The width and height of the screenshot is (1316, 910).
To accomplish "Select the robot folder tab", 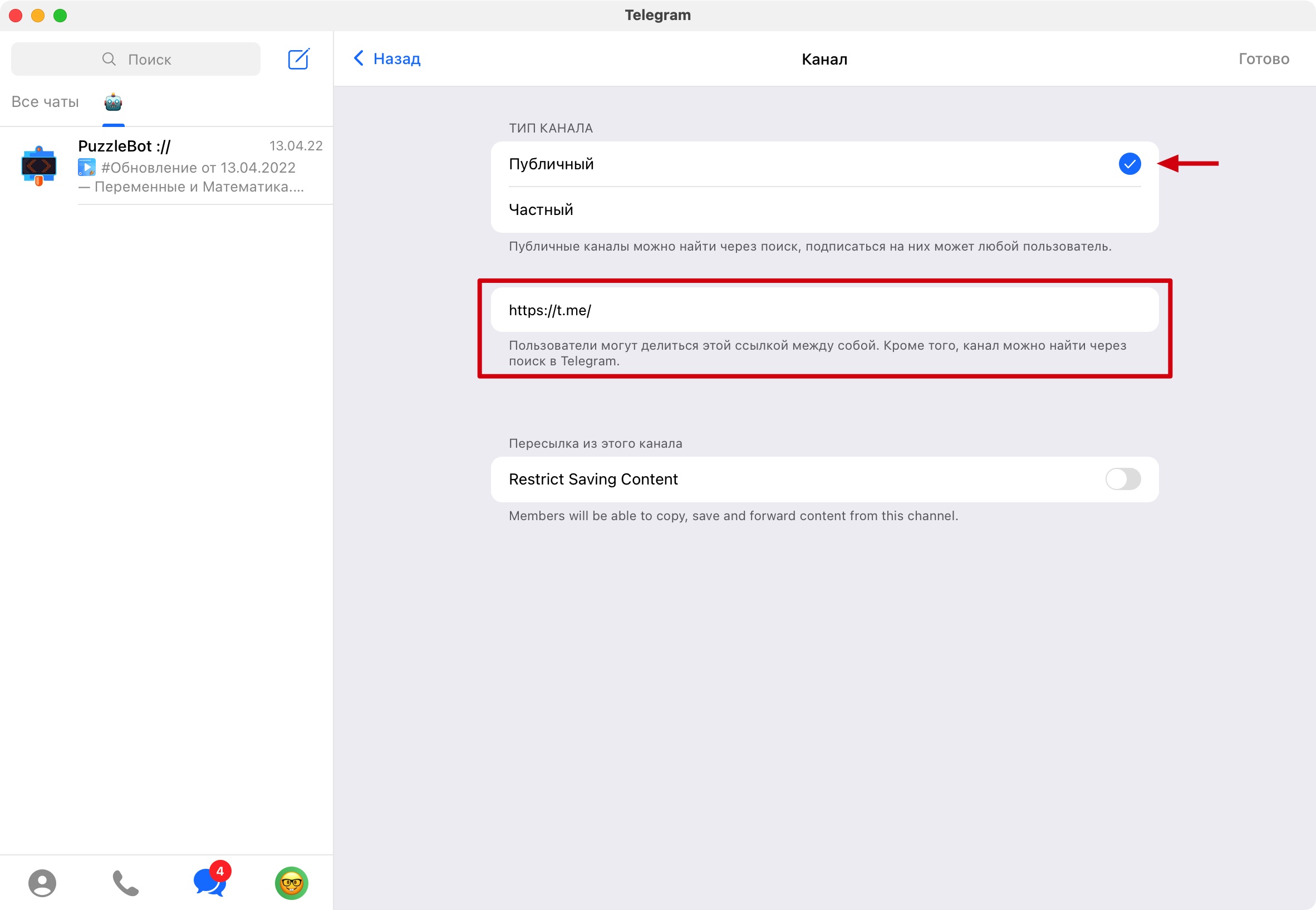I will 114,102.
